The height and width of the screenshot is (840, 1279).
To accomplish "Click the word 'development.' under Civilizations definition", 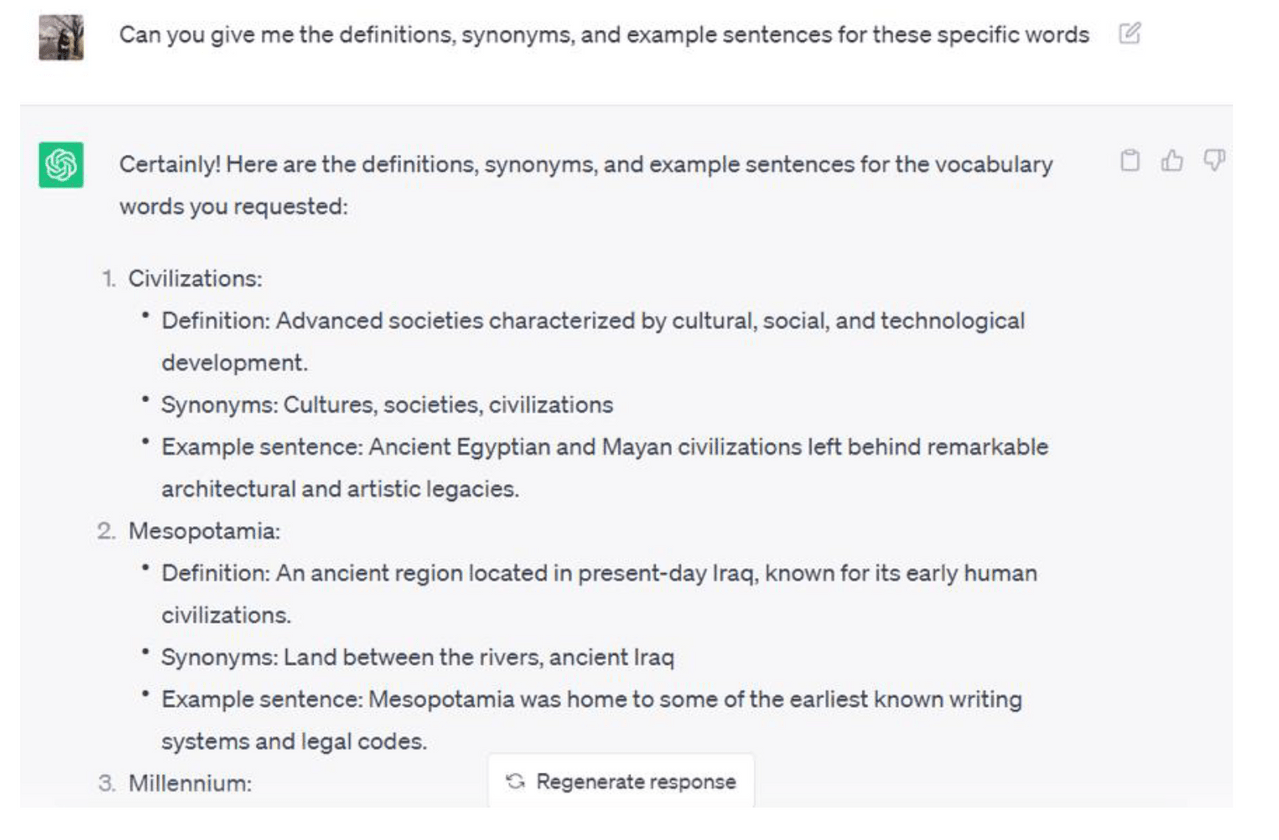I will 235,363.
